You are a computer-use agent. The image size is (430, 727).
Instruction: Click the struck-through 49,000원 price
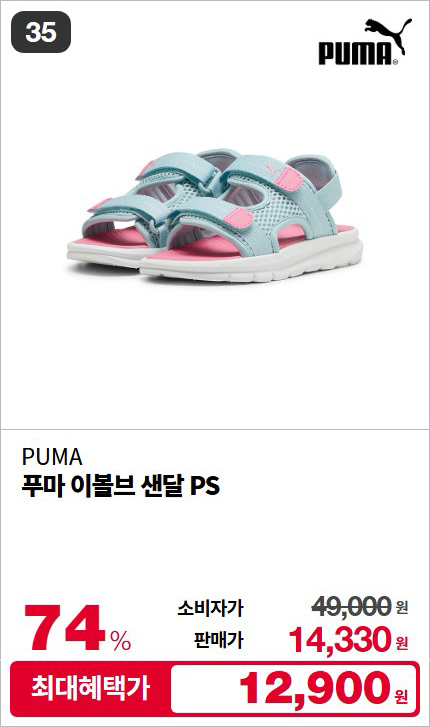pyautogui.click(x=359, y=606)
